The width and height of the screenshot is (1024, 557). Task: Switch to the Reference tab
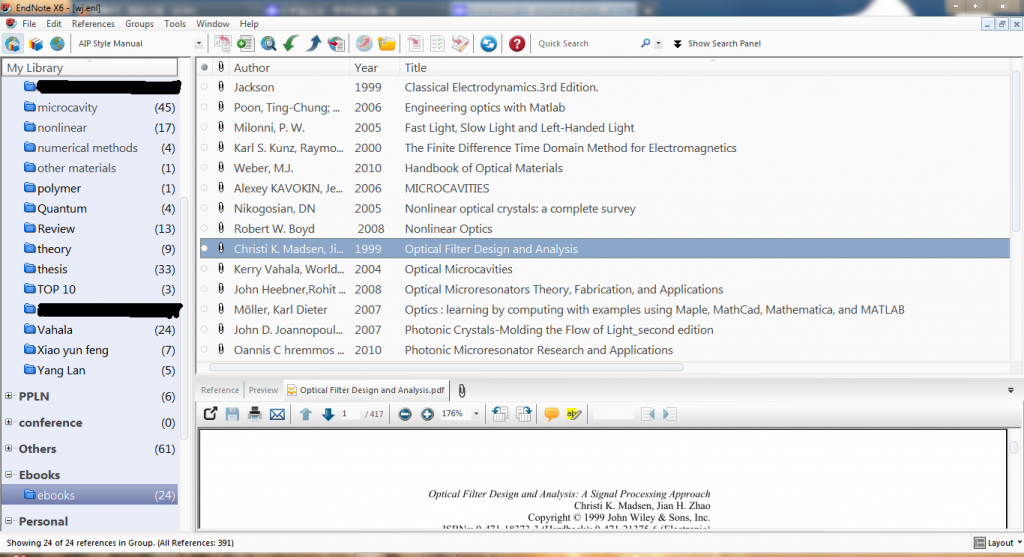tap(219, 390)
